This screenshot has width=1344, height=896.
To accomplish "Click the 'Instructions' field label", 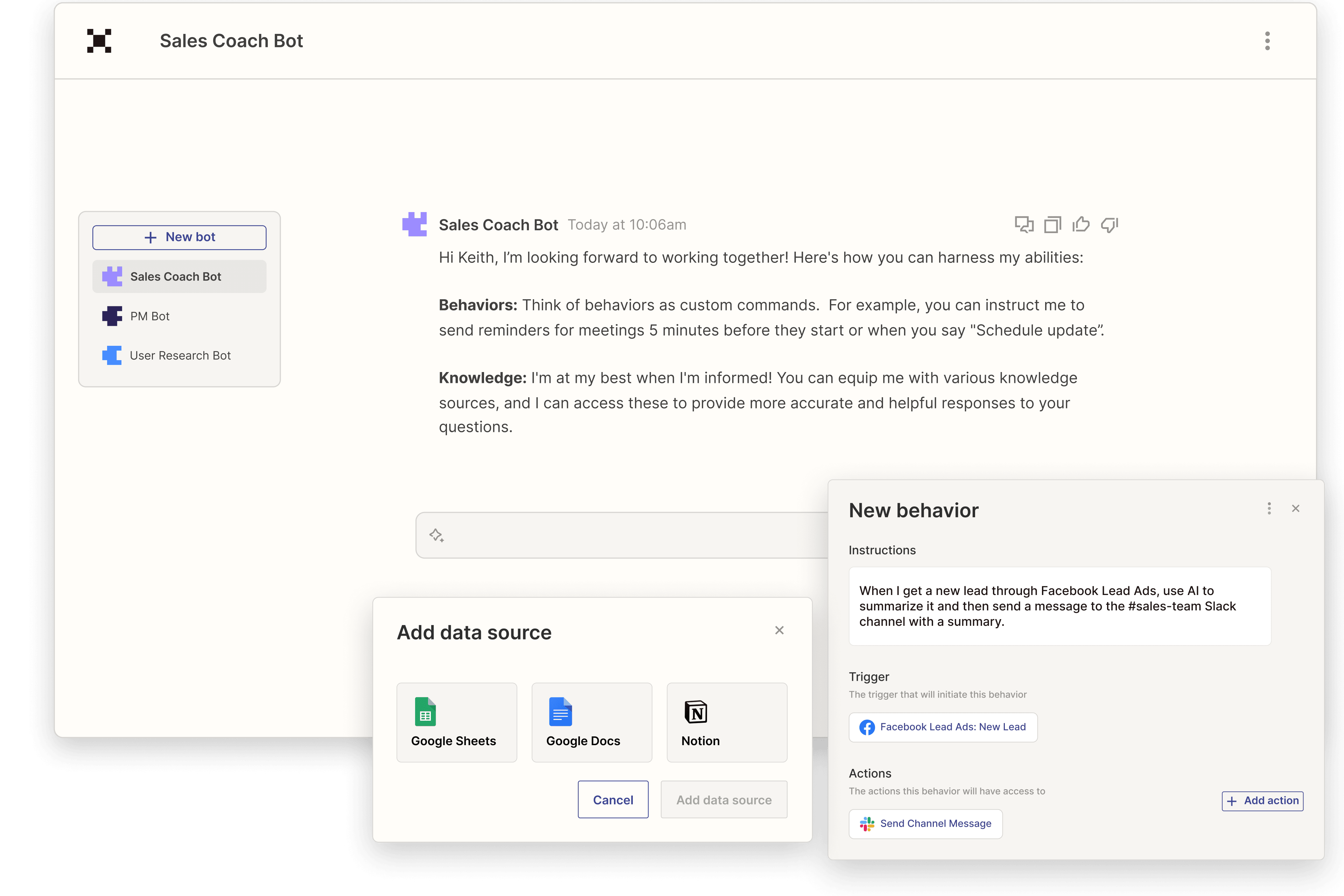I will tap(882, 550).
